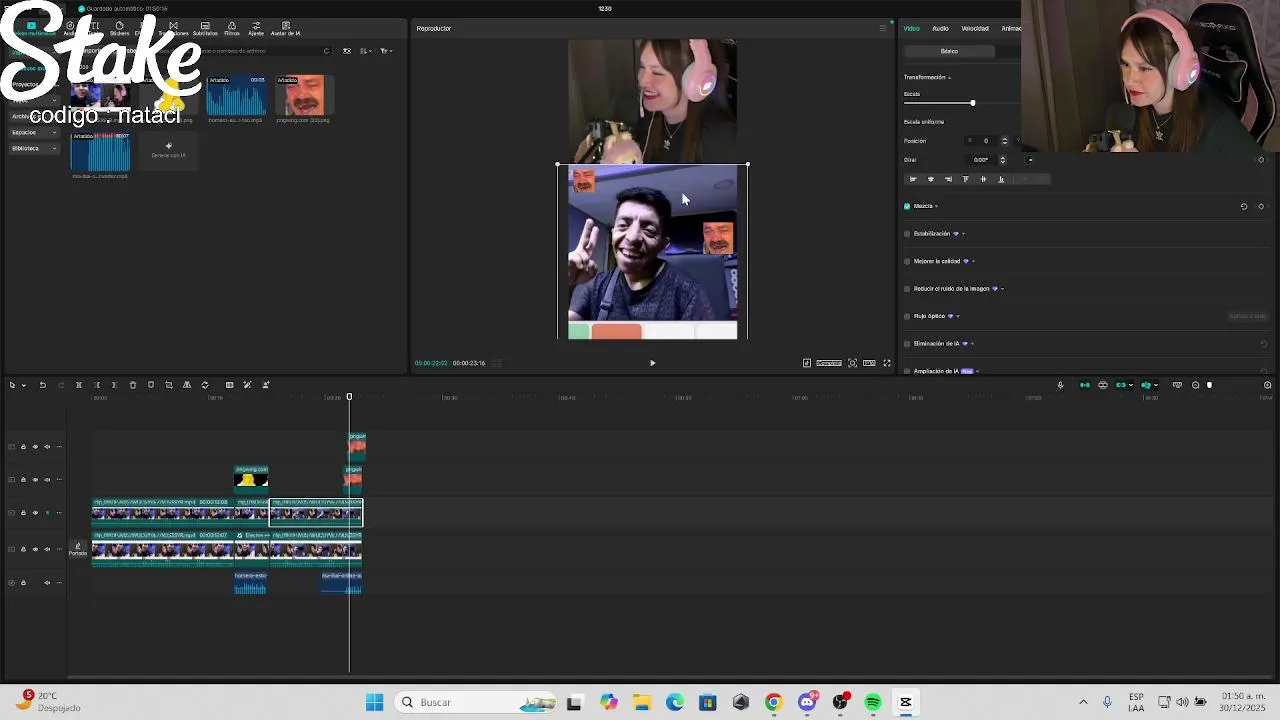Expand the Flujo óptico options arrow
This screenshot has height=720, width=1280.
click(x=959, y=316)
